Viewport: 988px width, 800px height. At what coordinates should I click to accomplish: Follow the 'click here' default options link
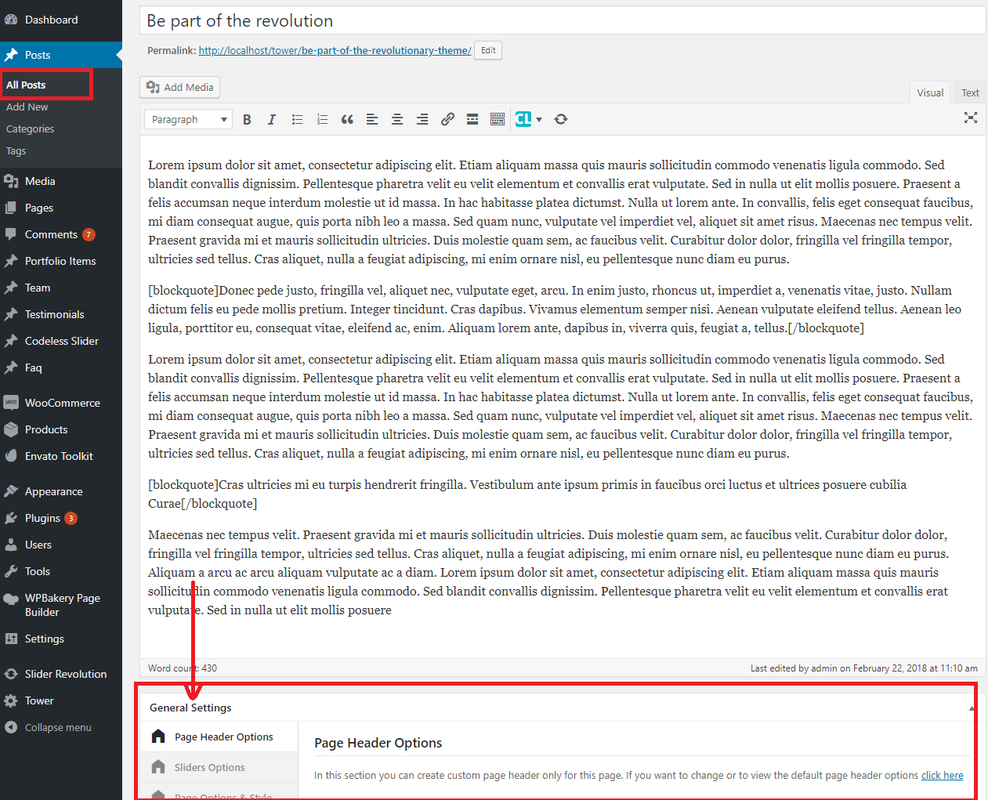tap(942, 775)
